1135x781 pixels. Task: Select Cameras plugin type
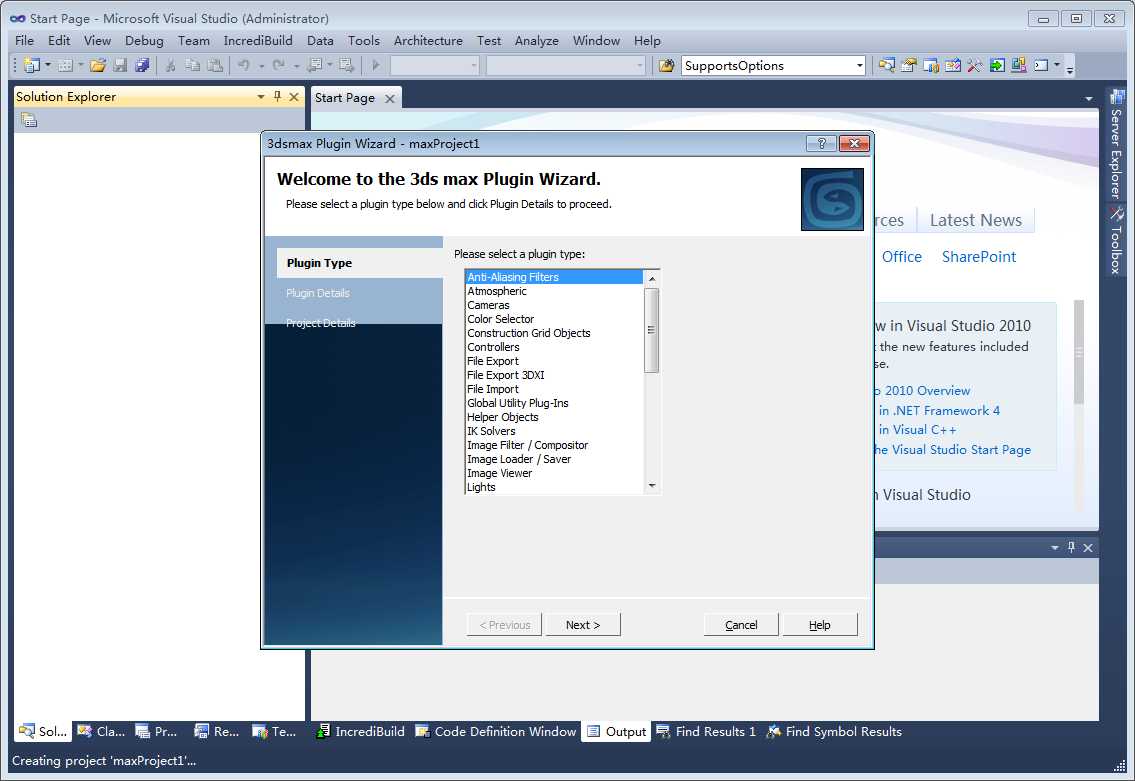[554, 305]
